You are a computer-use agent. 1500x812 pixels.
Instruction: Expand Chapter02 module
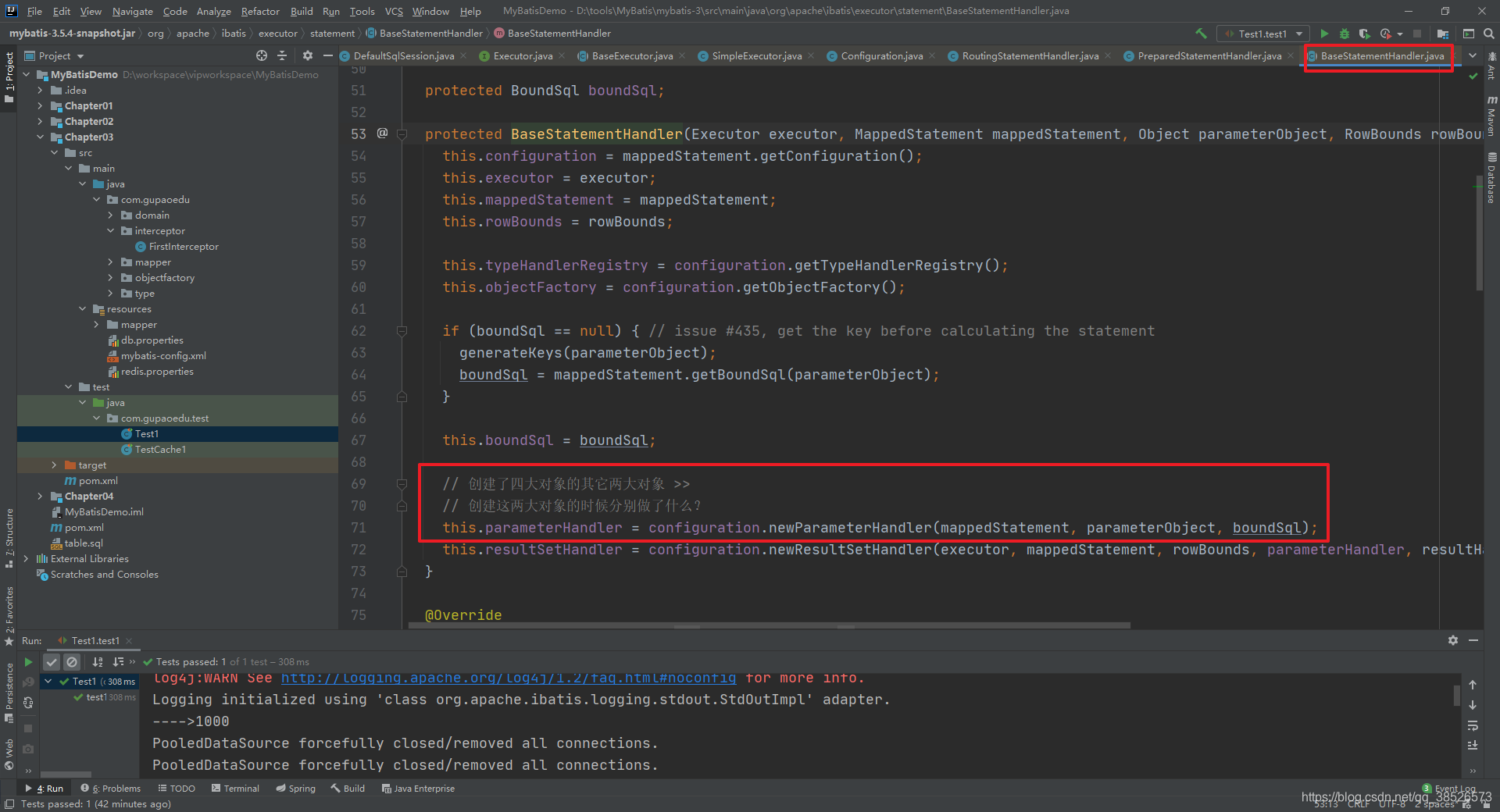point(40,121)
